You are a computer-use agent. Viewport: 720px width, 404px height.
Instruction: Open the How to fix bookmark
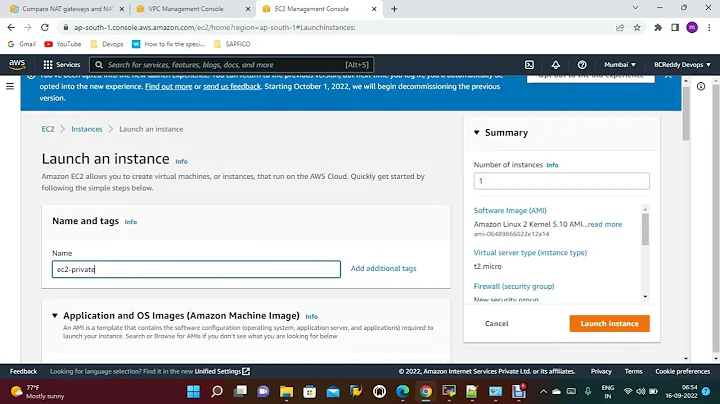169,44
